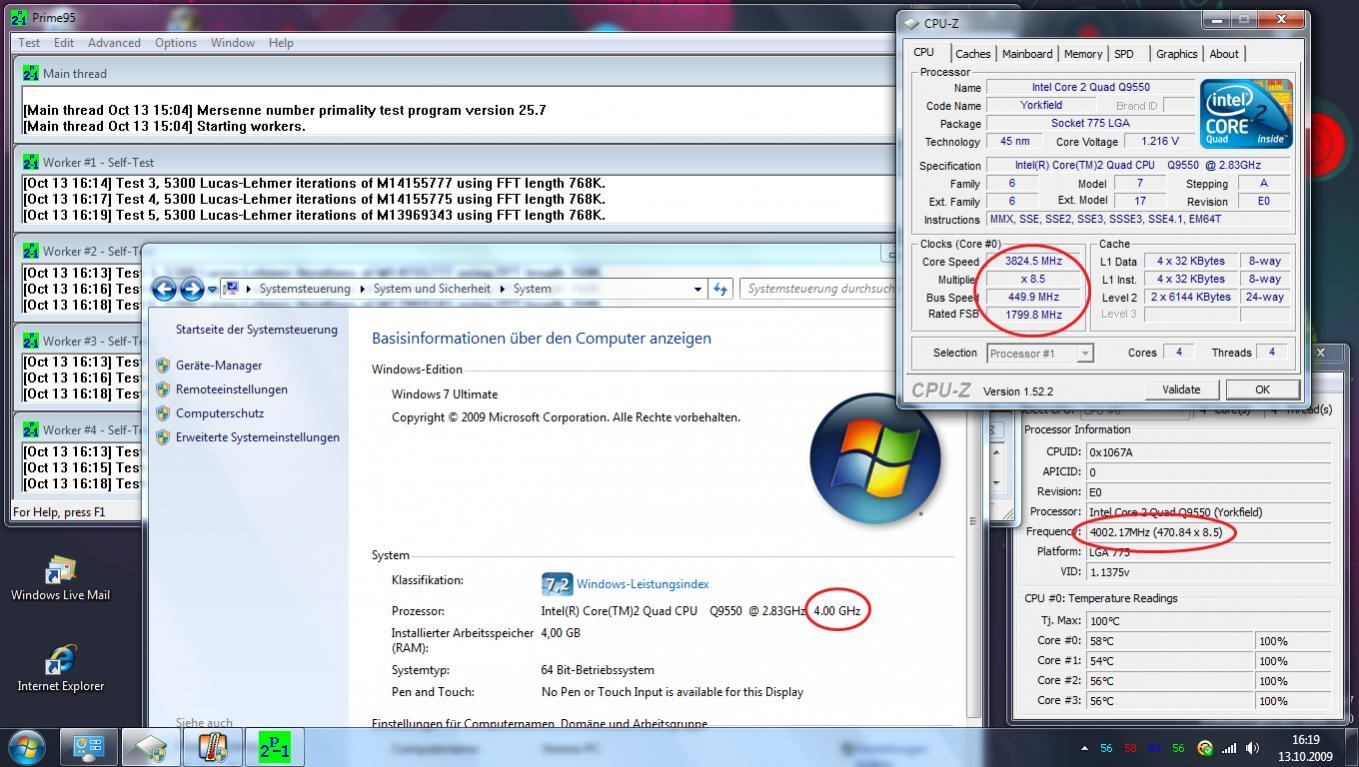Expand Systemsteuerung breadcrumb arrow
The image size is (1359, 767).
point(362,289)
